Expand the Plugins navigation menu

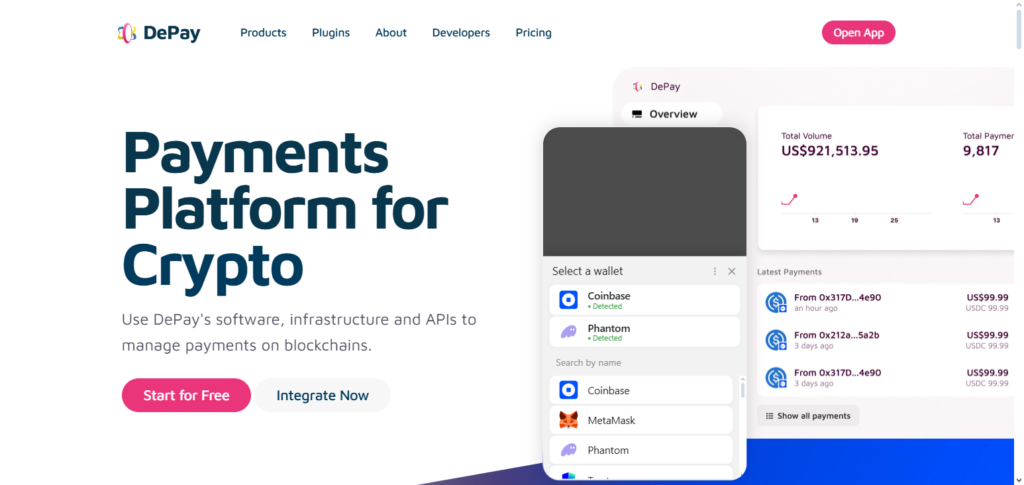click(x=331, y=33)
